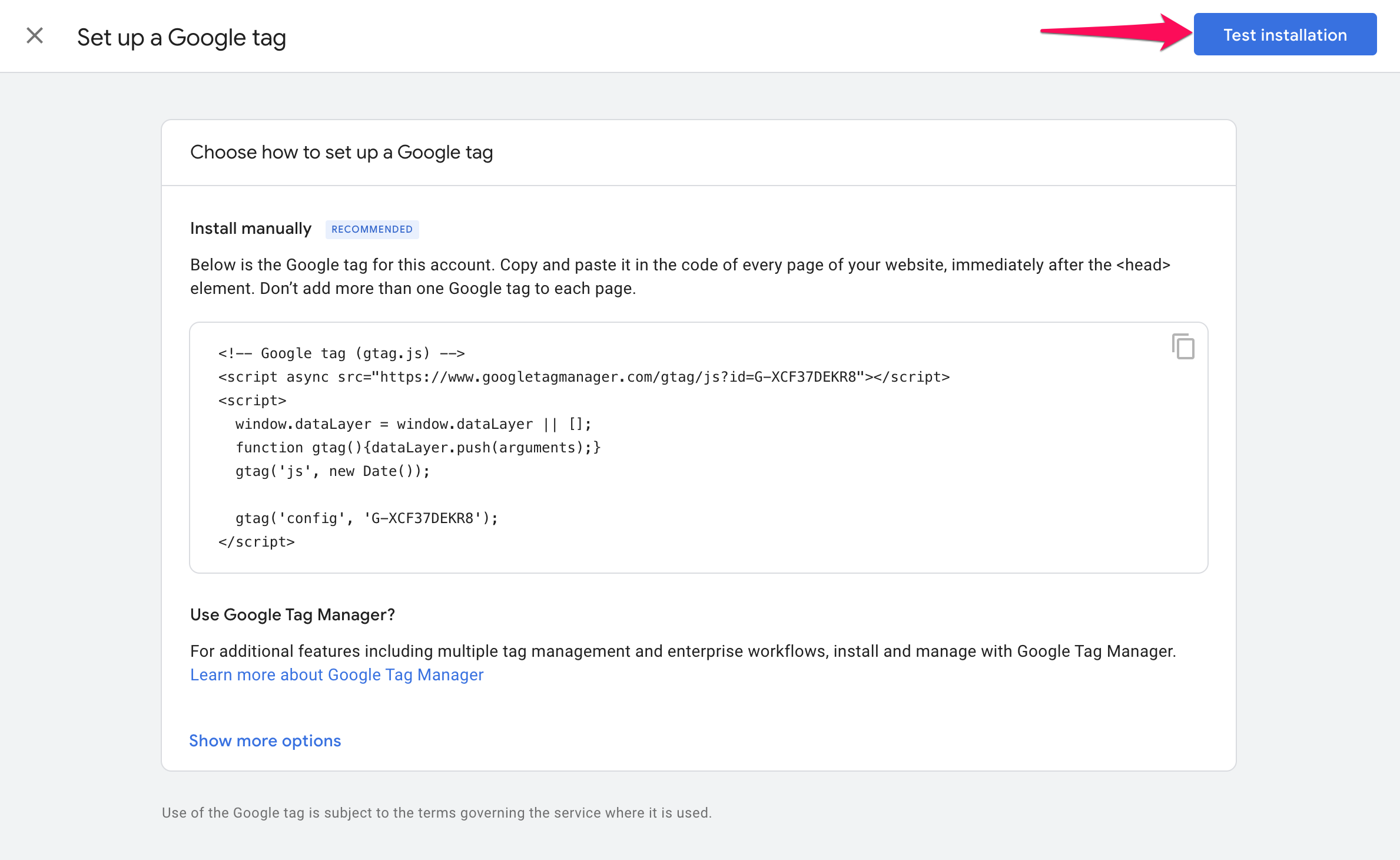Viewport: 1400px width, 860px height.
Task: Close the Set up a Google tag dialog
Action: coord(35,36)
